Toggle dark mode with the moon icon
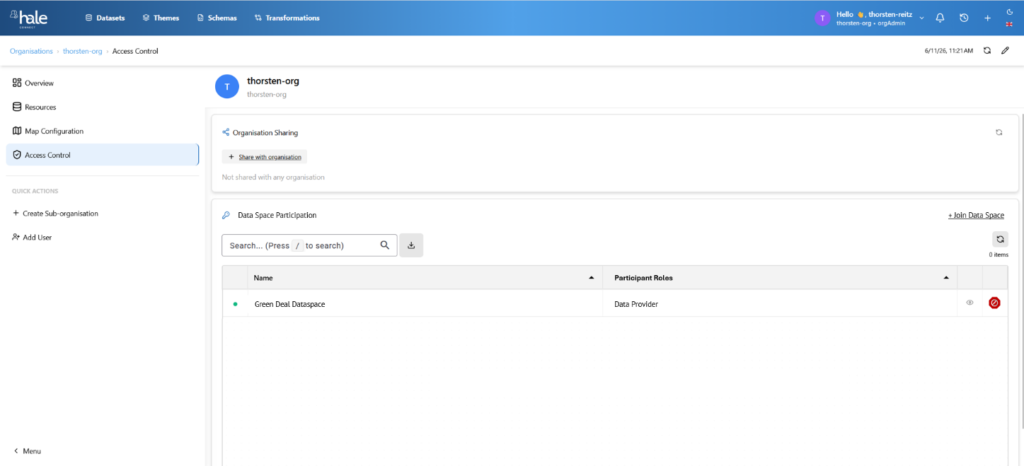Screen dimensions: 1024x466 (1010, 12)
